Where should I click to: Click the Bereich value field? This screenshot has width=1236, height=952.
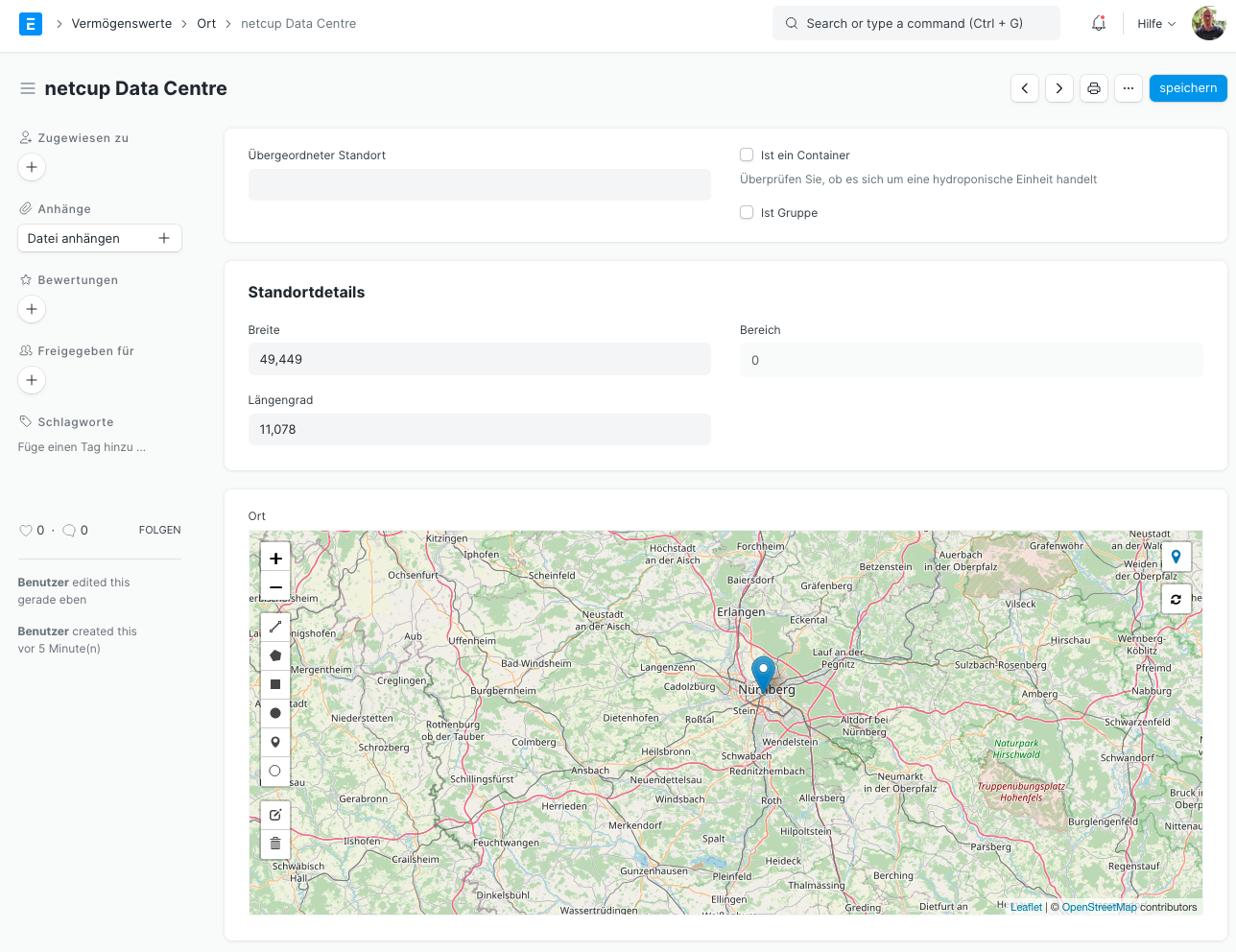pyautogui.click(x=971, y=360)
